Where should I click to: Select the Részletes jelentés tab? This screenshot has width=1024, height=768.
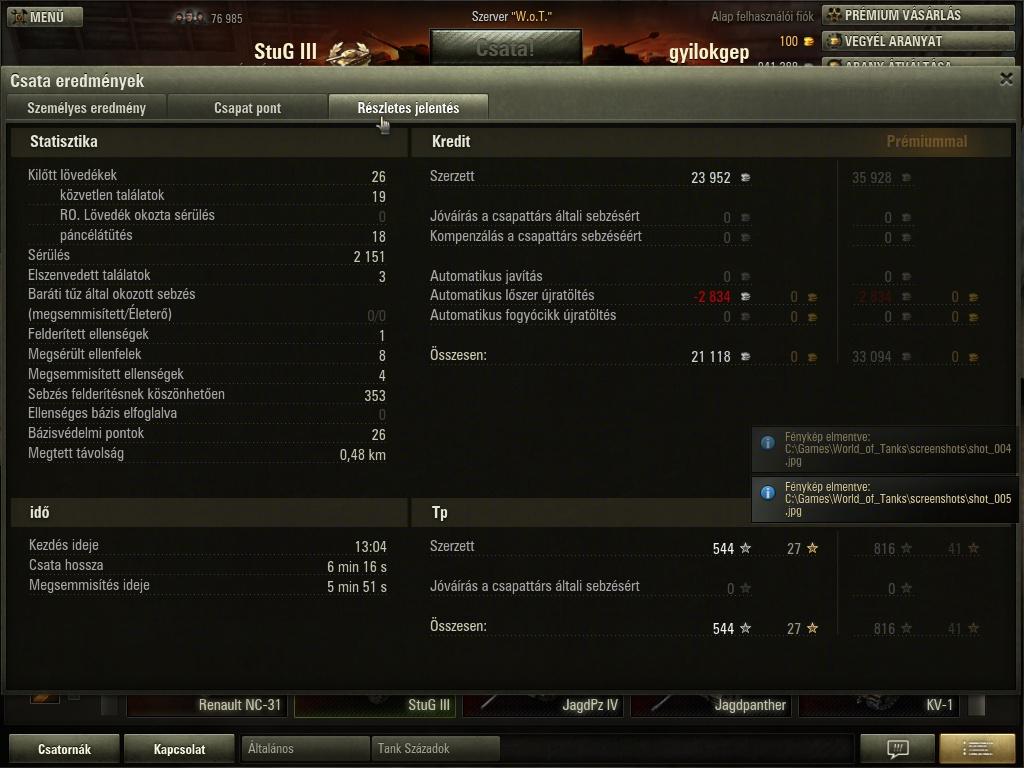point(408,108)
